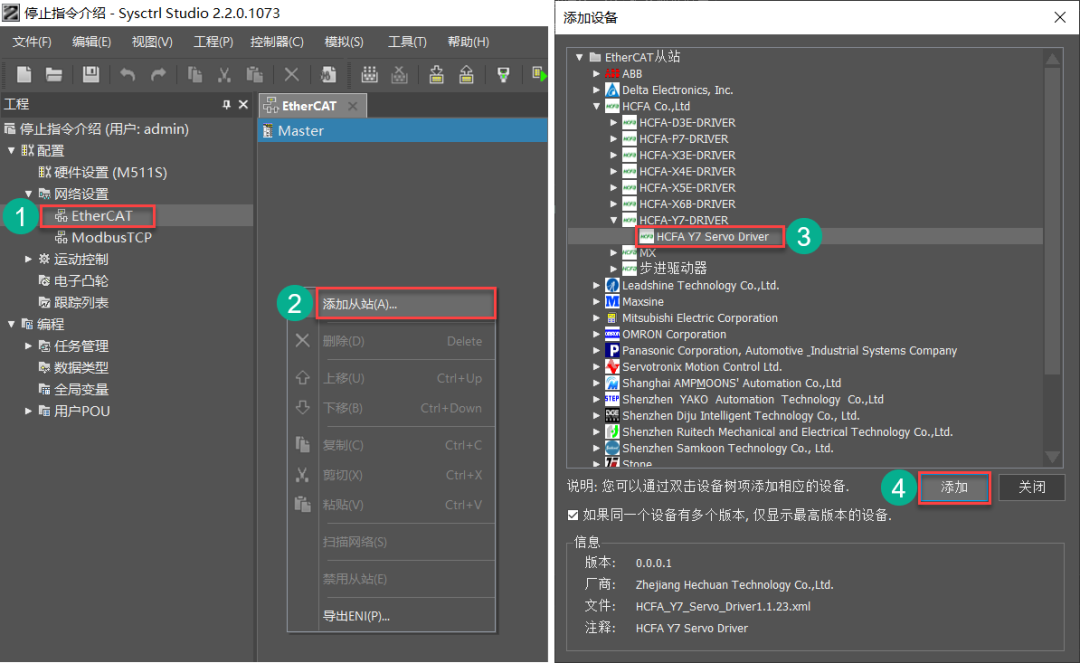The height and width of the screenshot is (663, 1080).
Task: Click the Clean build toolbar icon
Action: click(399, 74)
